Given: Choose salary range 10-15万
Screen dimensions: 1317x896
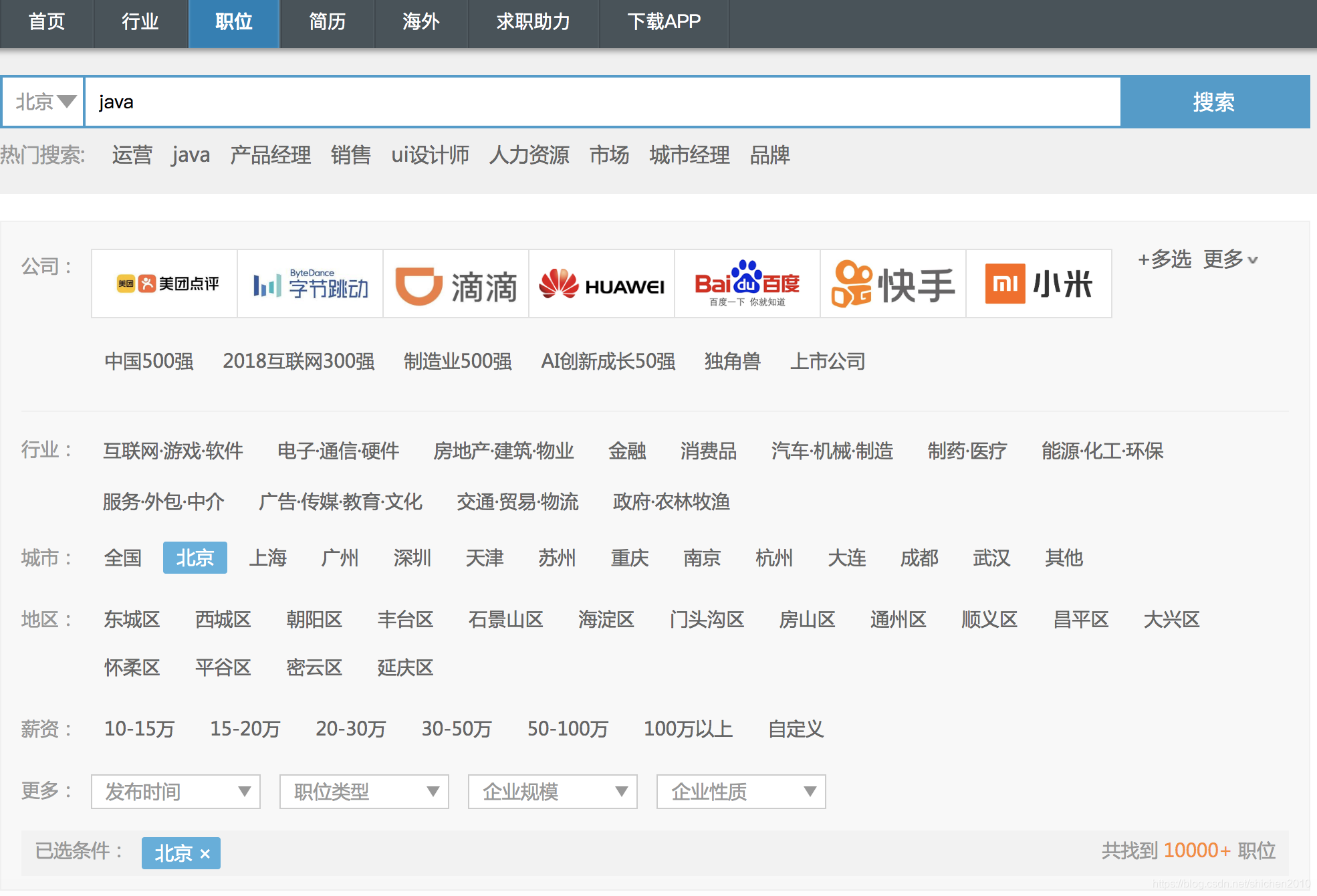Looking at the screenshot, I should 139,728.
